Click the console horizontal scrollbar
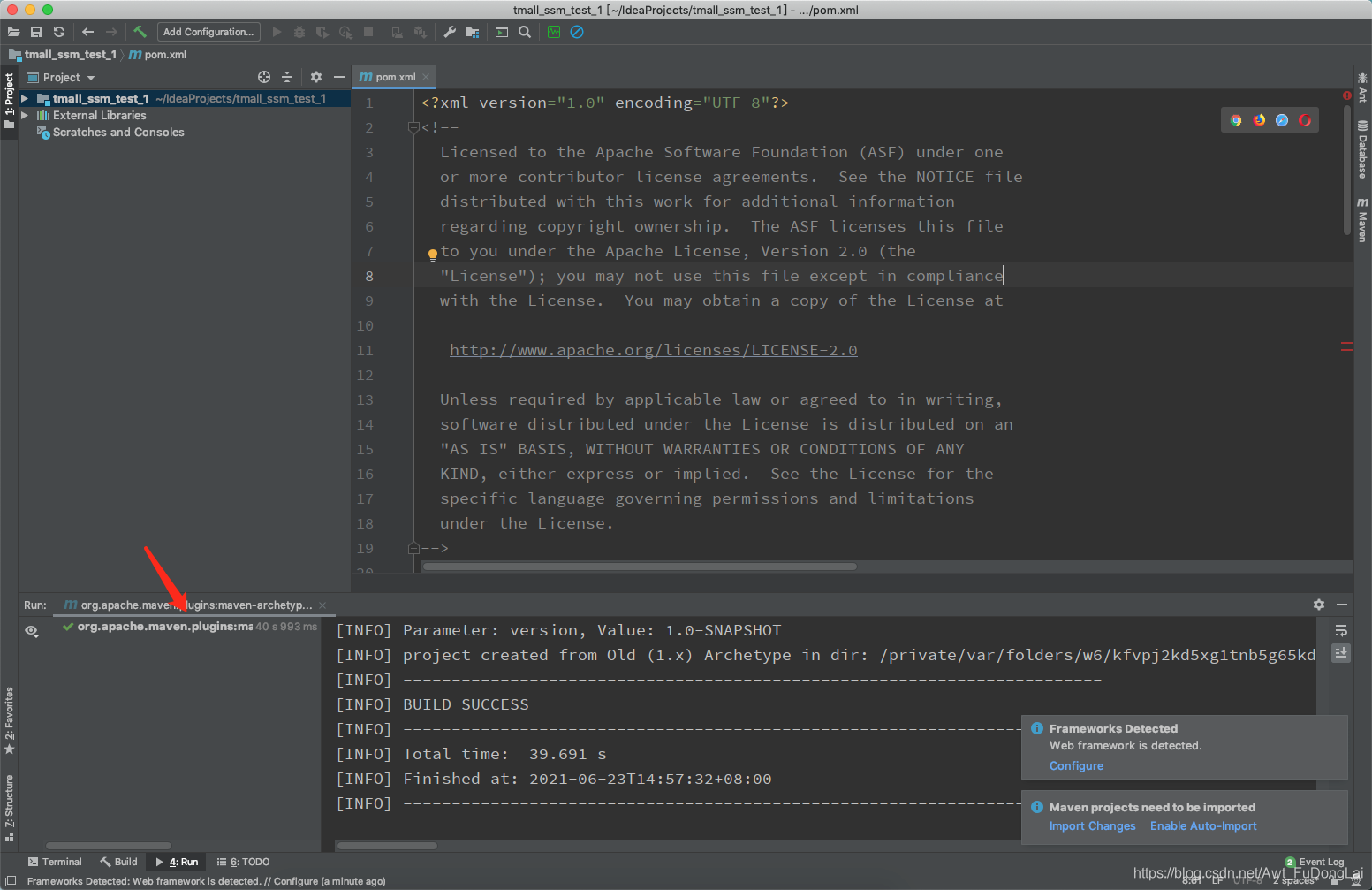 (388, 846)
